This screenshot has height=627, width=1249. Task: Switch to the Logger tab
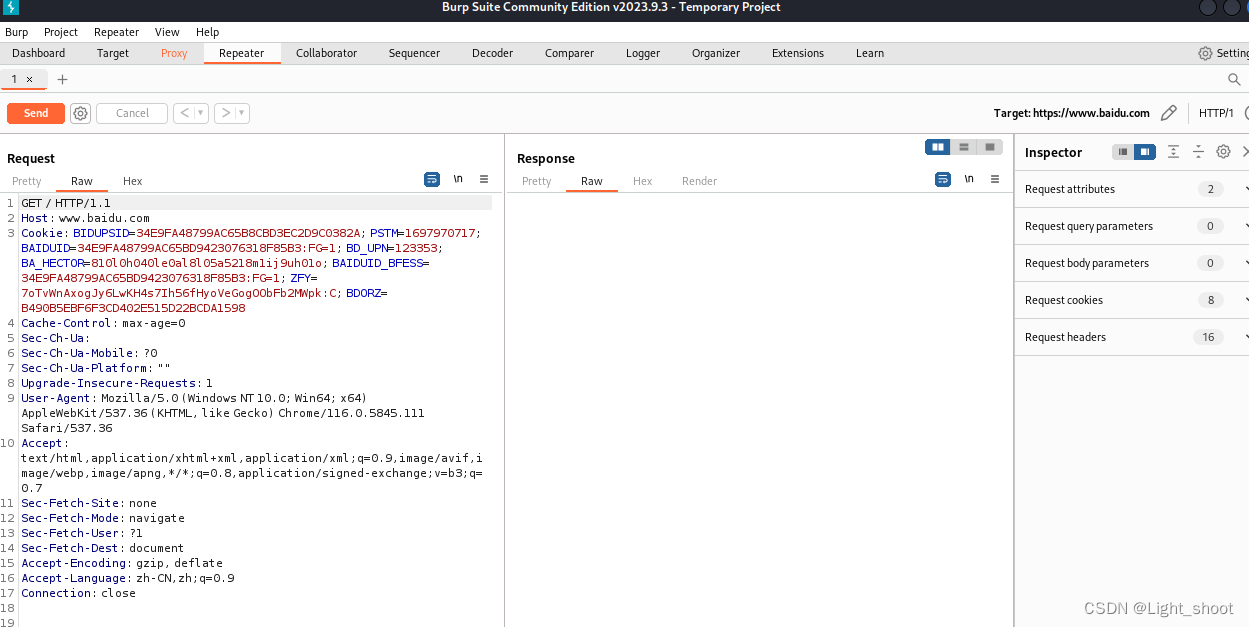coord(643,53)
